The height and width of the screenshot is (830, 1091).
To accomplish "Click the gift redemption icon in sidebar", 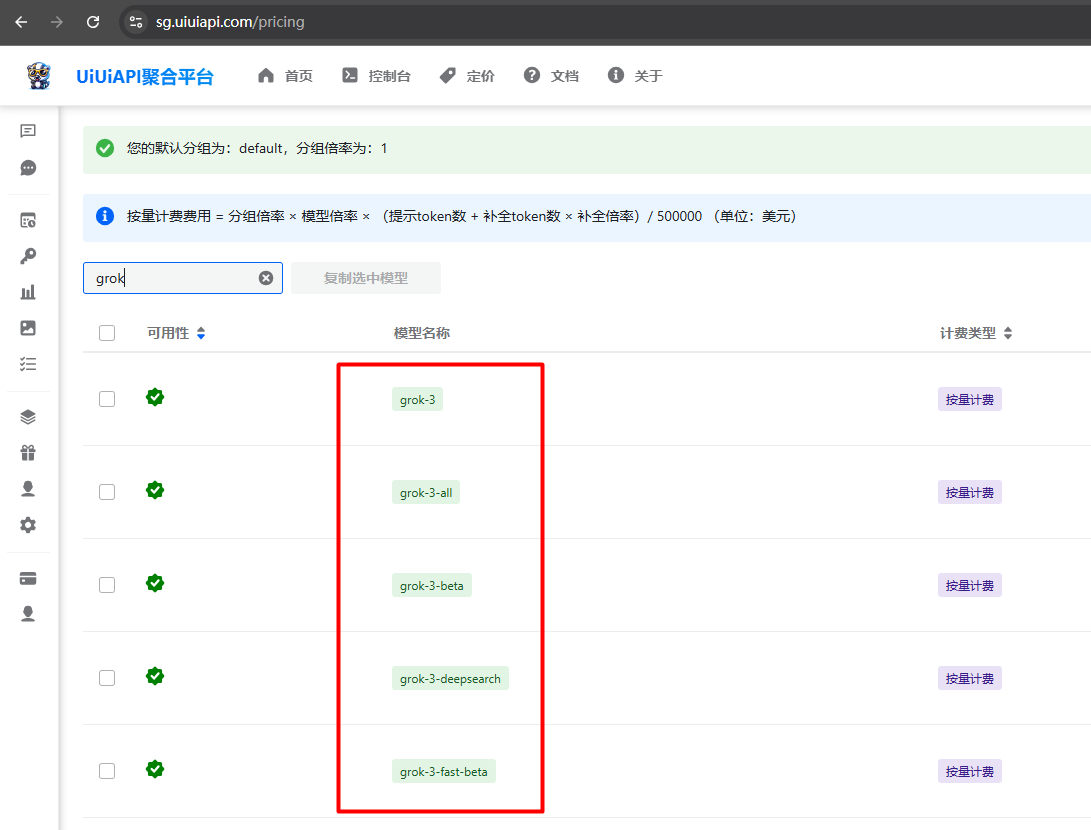I will click(29, 452).
